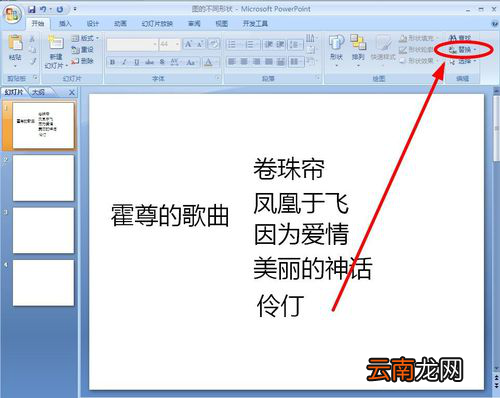500x398 pixels.
Task: Open the Developer 开发工具 tab
Action: [255, 24]
